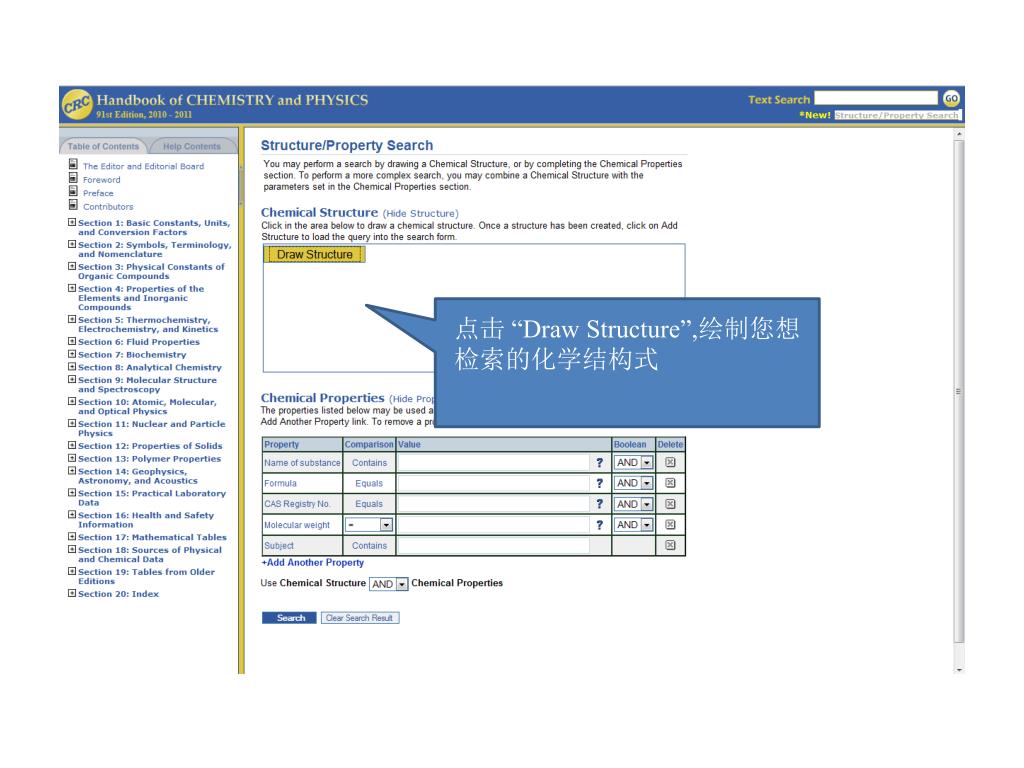Click scrollbar up arrow
This screenshot has height=768, width=1024.
tap(959, 134)
